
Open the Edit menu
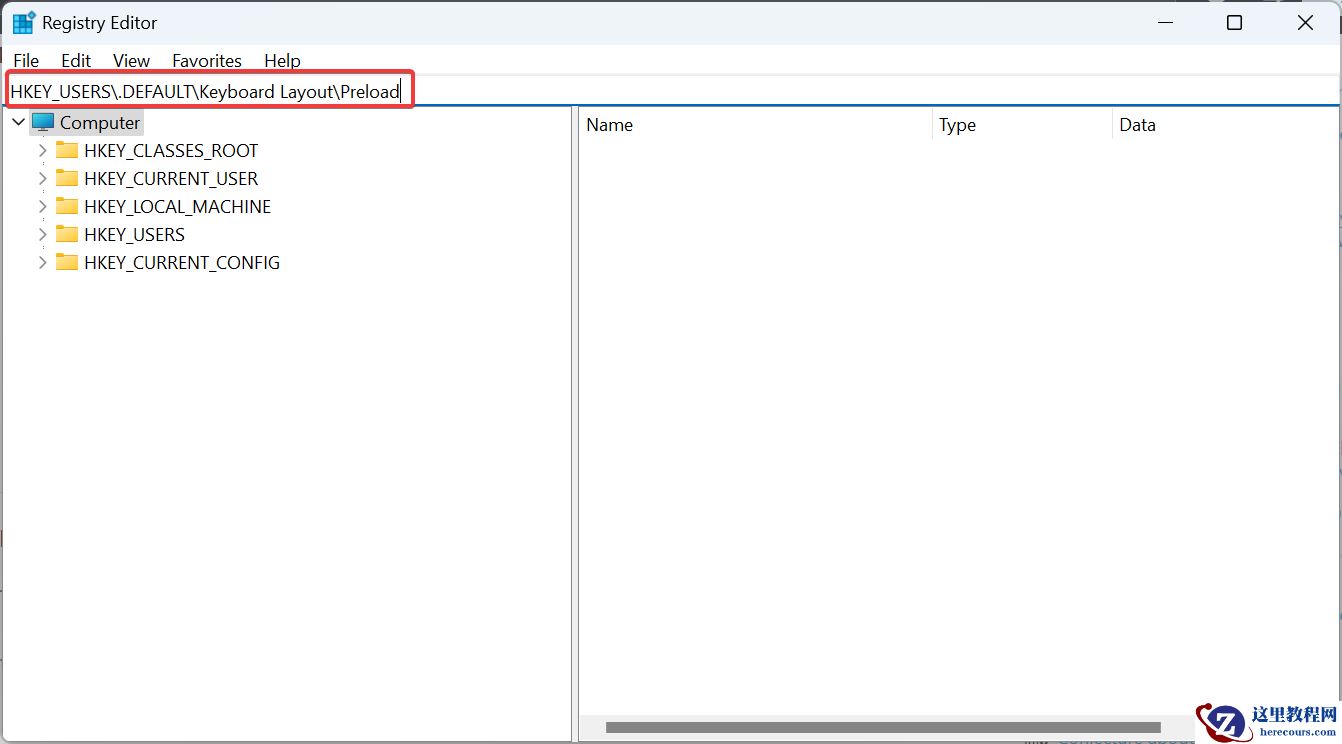pos(76,61)
